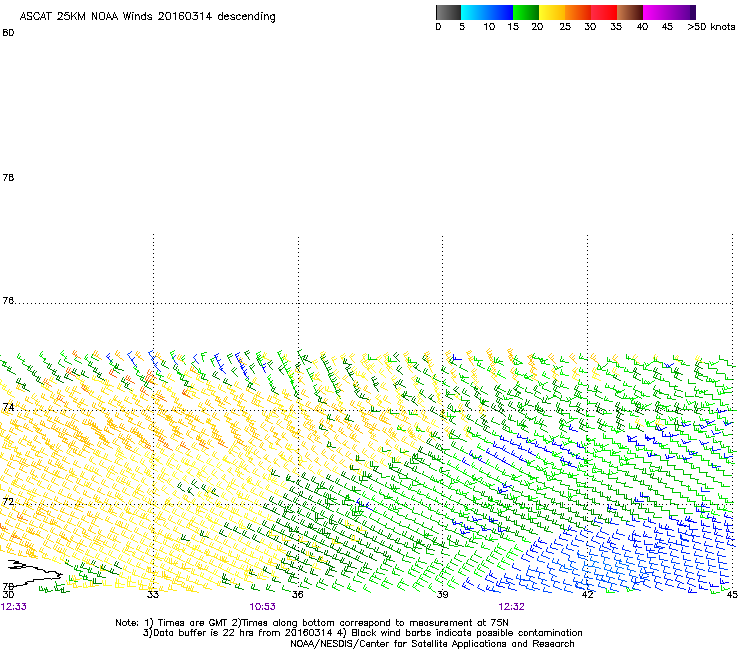
Task: Click the gray 0-5 knots legend swatch
Action: 448,12
